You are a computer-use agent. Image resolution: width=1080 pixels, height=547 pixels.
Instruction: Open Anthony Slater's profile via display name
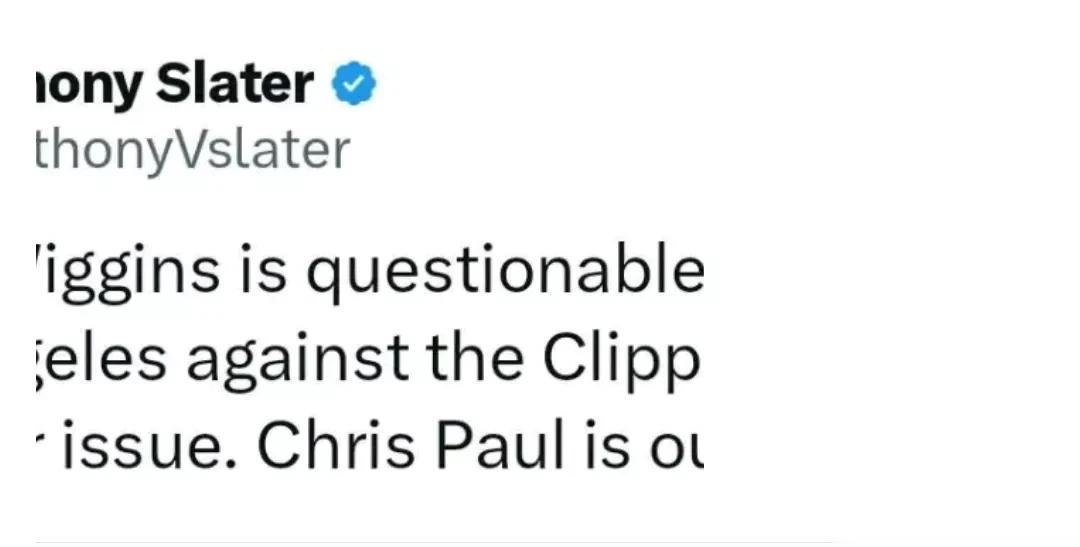174,85
